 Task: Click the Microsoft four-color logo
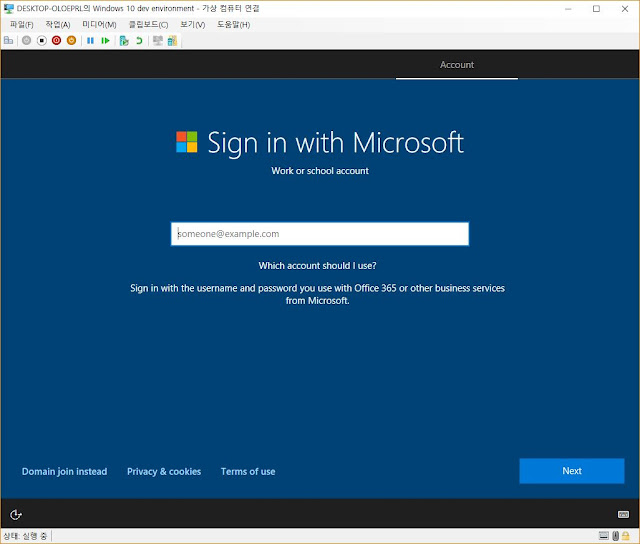[x=187, y=142]
